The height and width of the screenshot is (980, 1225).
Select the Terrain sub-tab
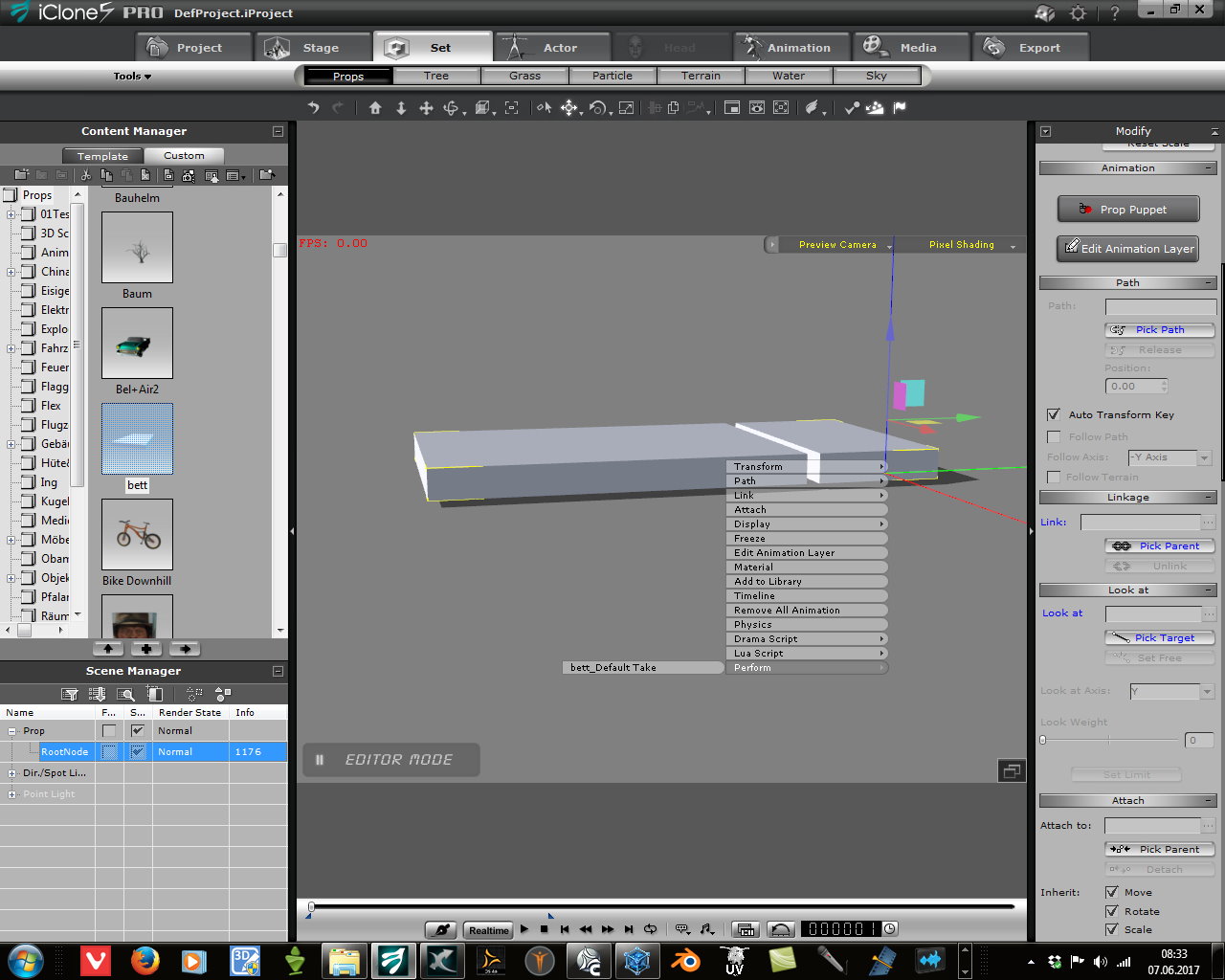701,76
